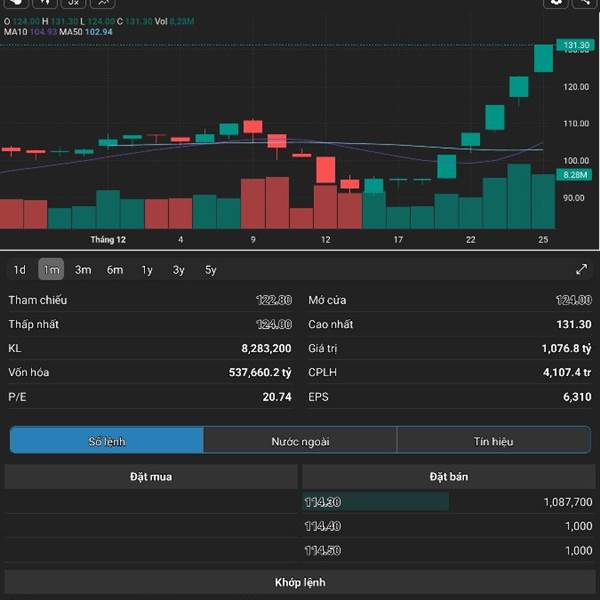Open the Sổ lệnh tab
Screen dimensions: 600x600
(107, 441)
